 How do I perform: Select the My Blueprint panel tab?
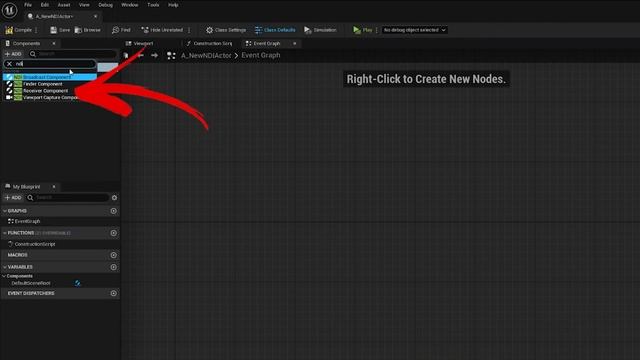[27, 187]
